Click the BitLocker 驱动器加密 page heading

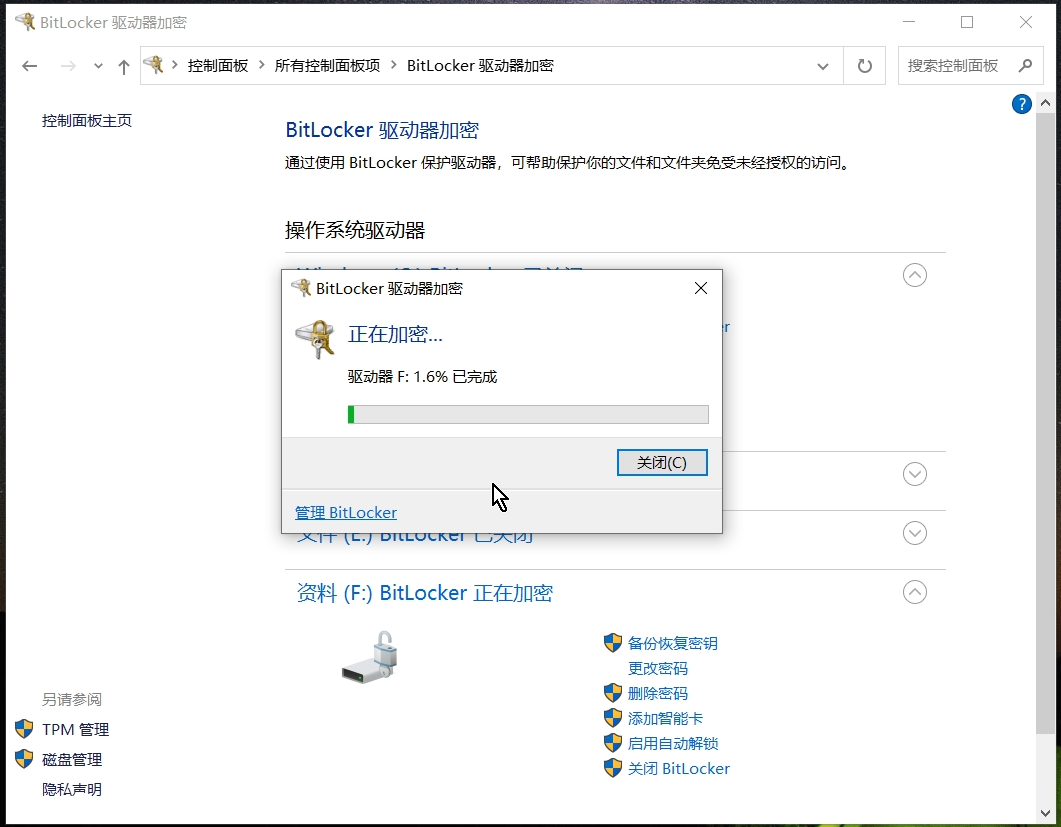382,130
